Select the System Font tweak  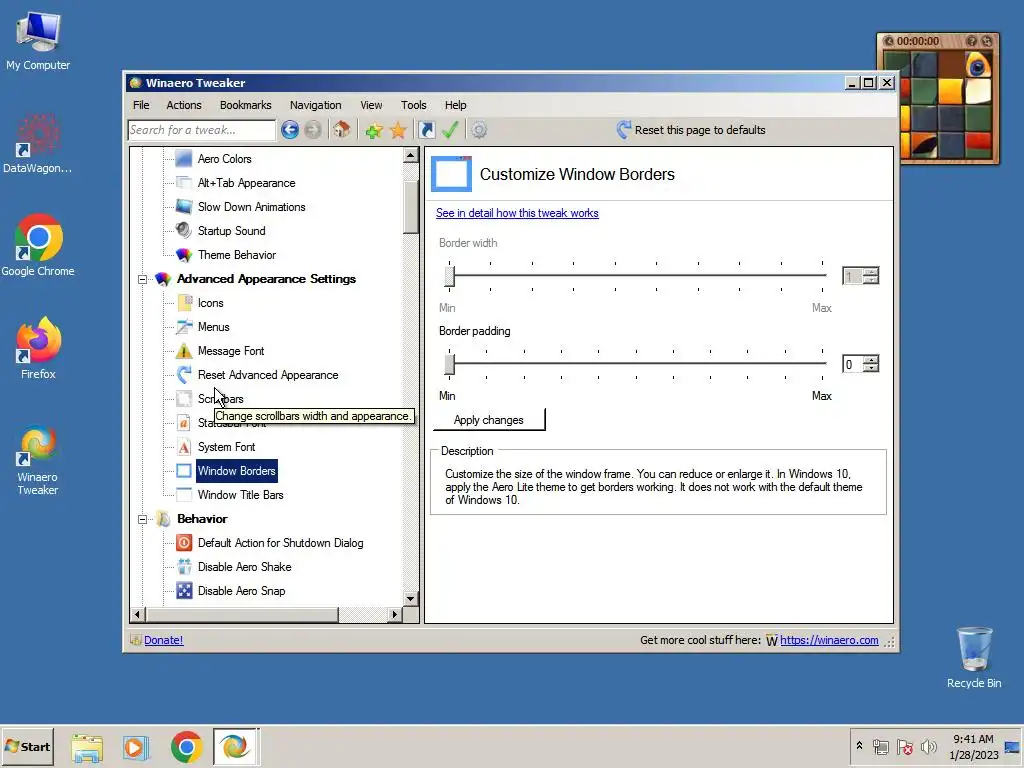[227, 447]
